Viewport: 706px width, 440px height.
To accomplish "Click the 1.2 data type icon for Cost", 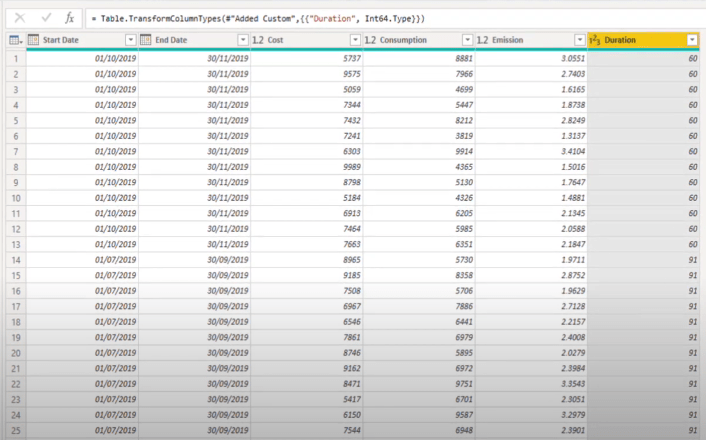I will [x=258, y=40].
